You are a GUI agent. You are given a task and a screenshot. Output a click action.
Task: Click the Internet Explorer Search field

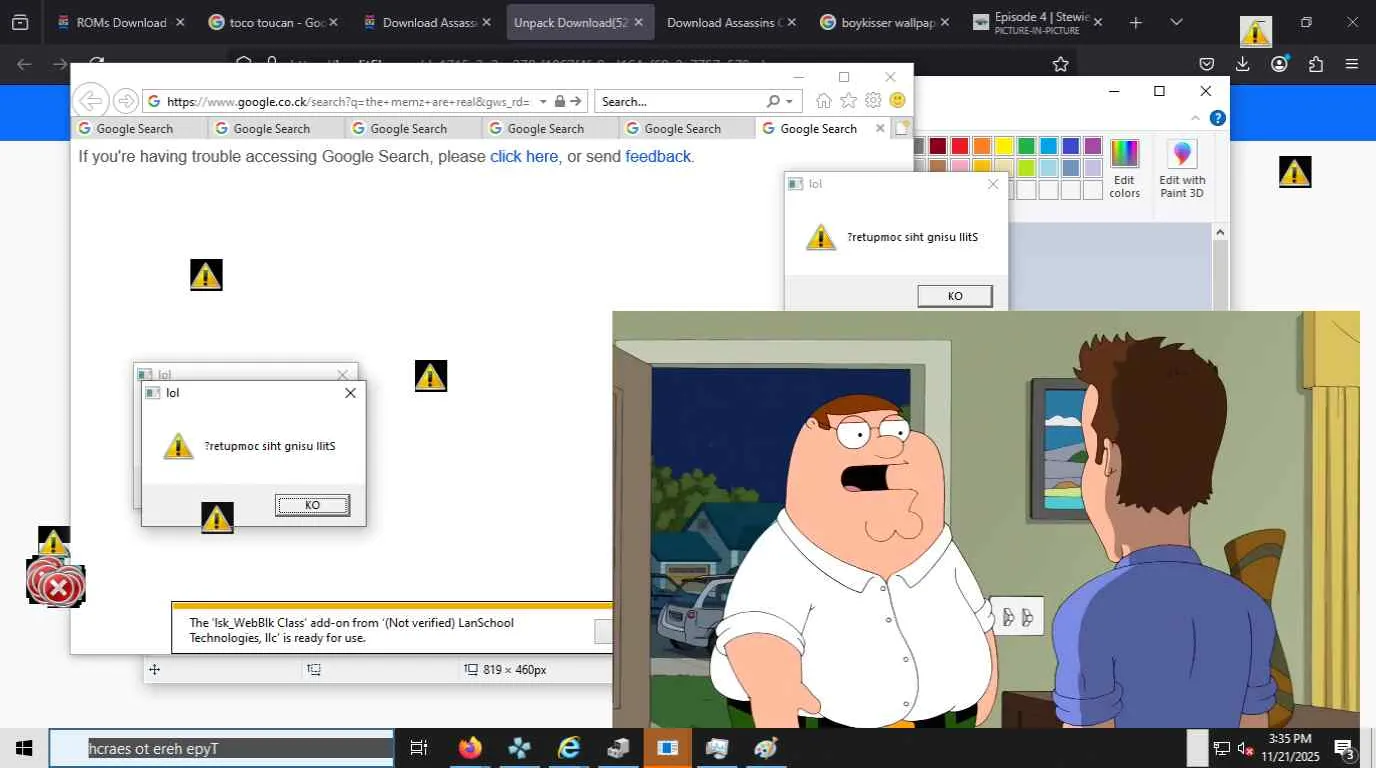click(x=680, y=101)
